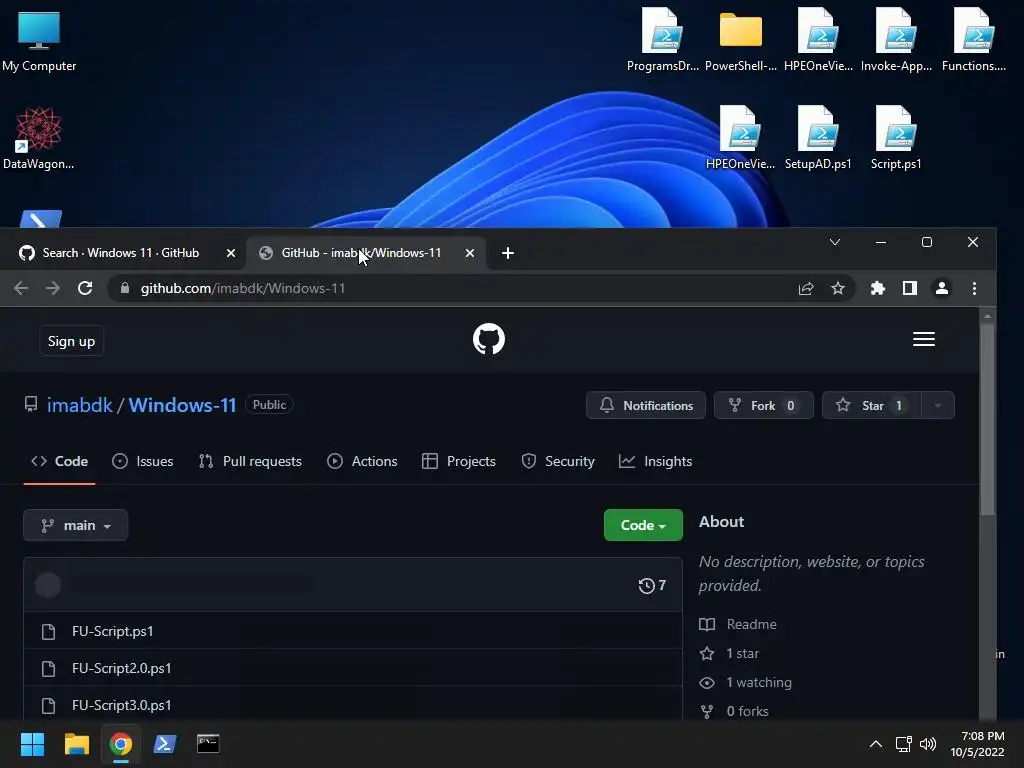
Task: Open the DataWagon desktop shortcut
Action: pos(39,138)
